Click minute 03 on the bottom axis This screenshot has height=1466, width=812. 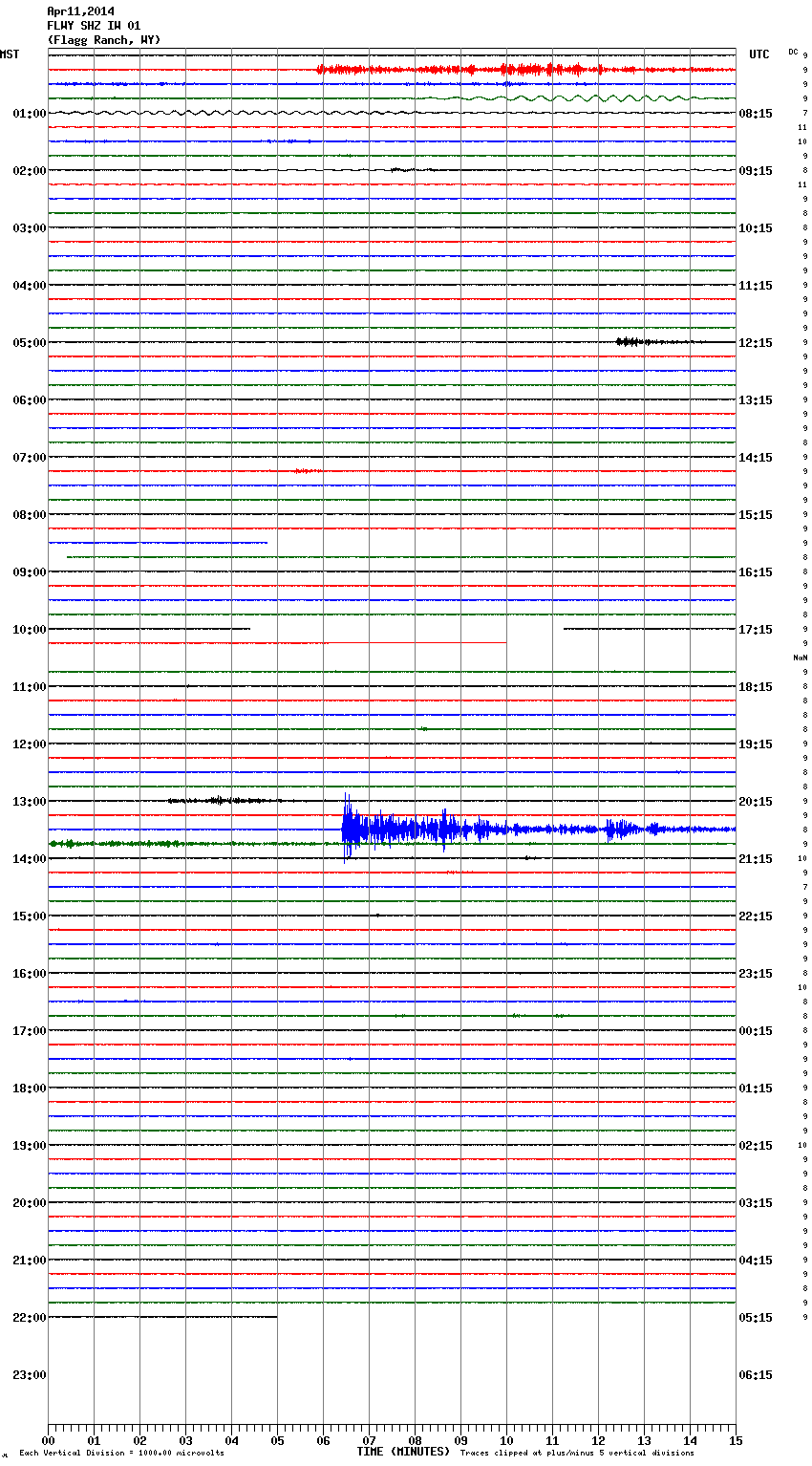pyautogui.click(x=185, y=1440)
